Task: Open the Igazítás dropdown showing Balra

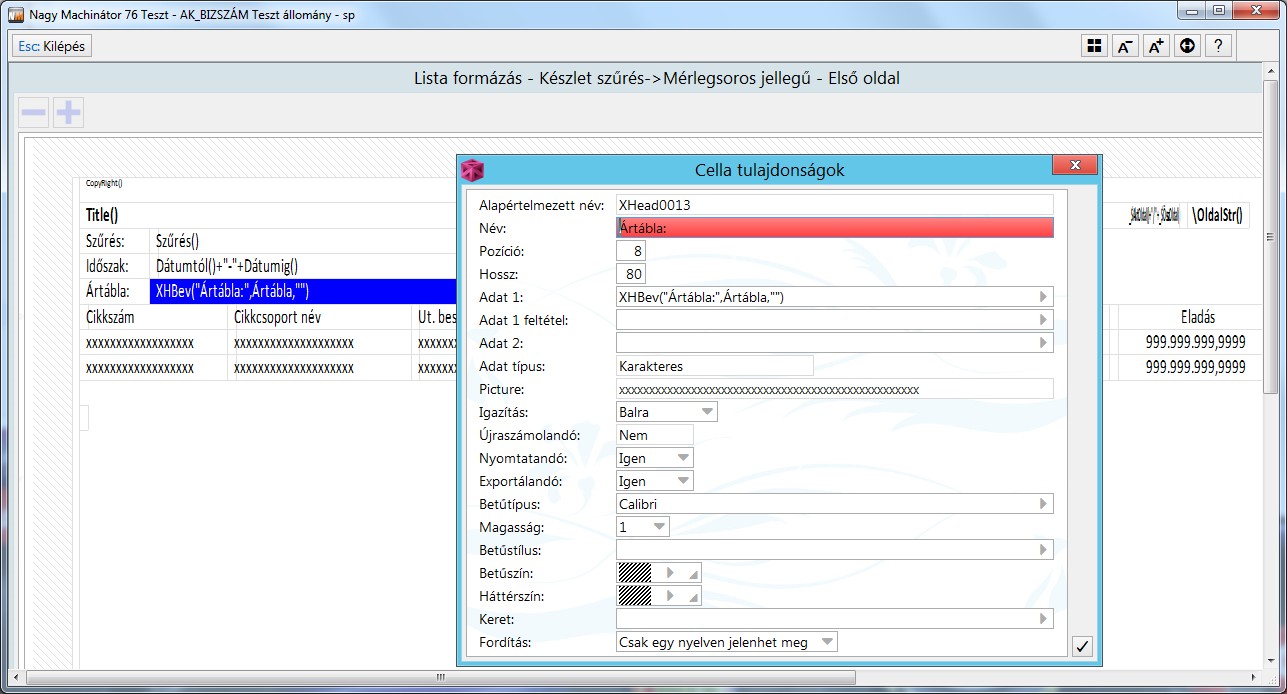Action: [707, 412]
